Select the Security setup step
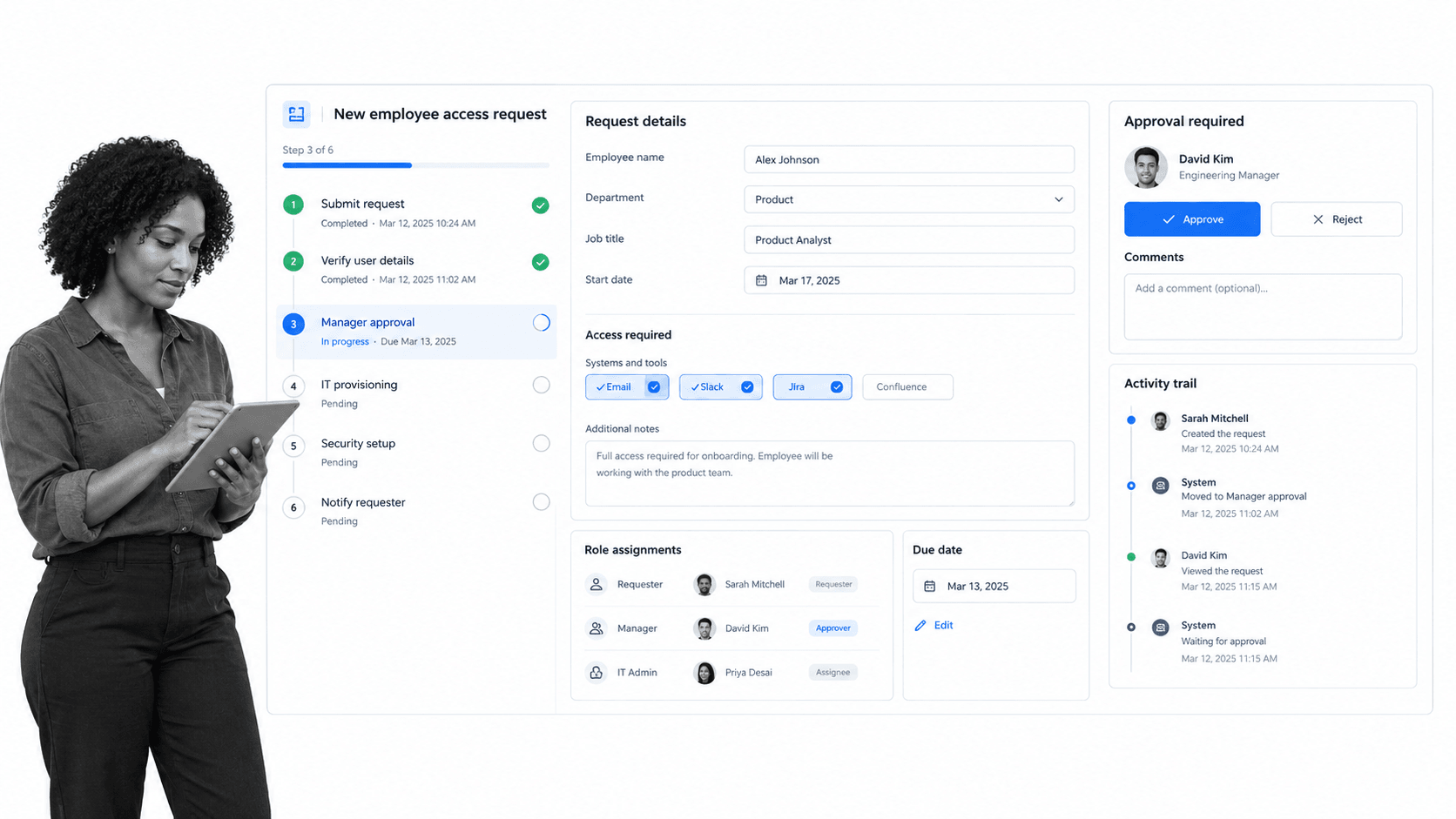The height and width of the screenshot is (819, 1456). (x=416, y=452)
